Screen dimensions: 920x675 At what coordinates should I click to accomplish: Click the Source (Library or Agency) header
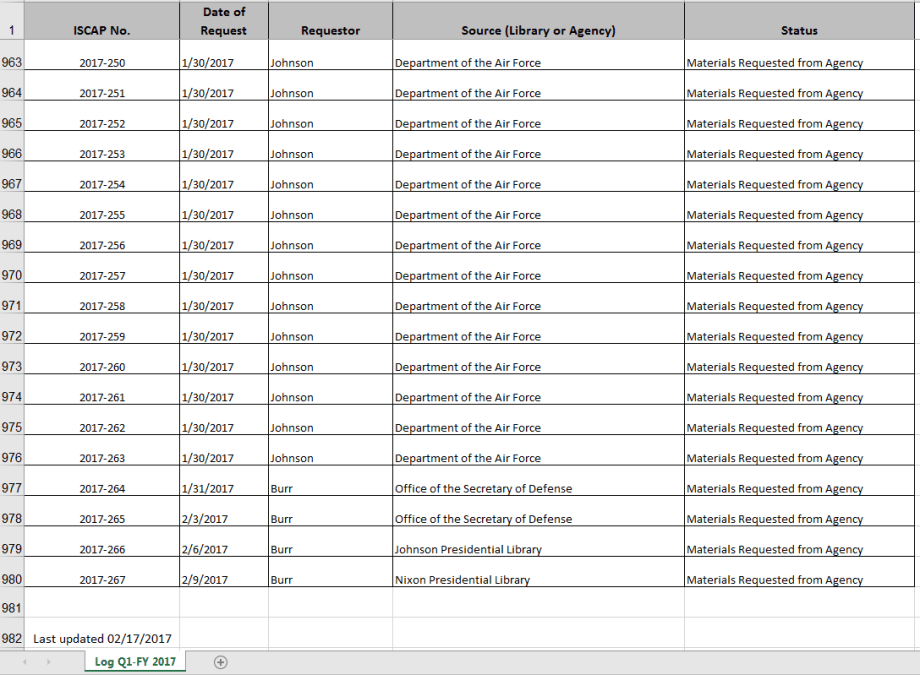coord(538,30)
